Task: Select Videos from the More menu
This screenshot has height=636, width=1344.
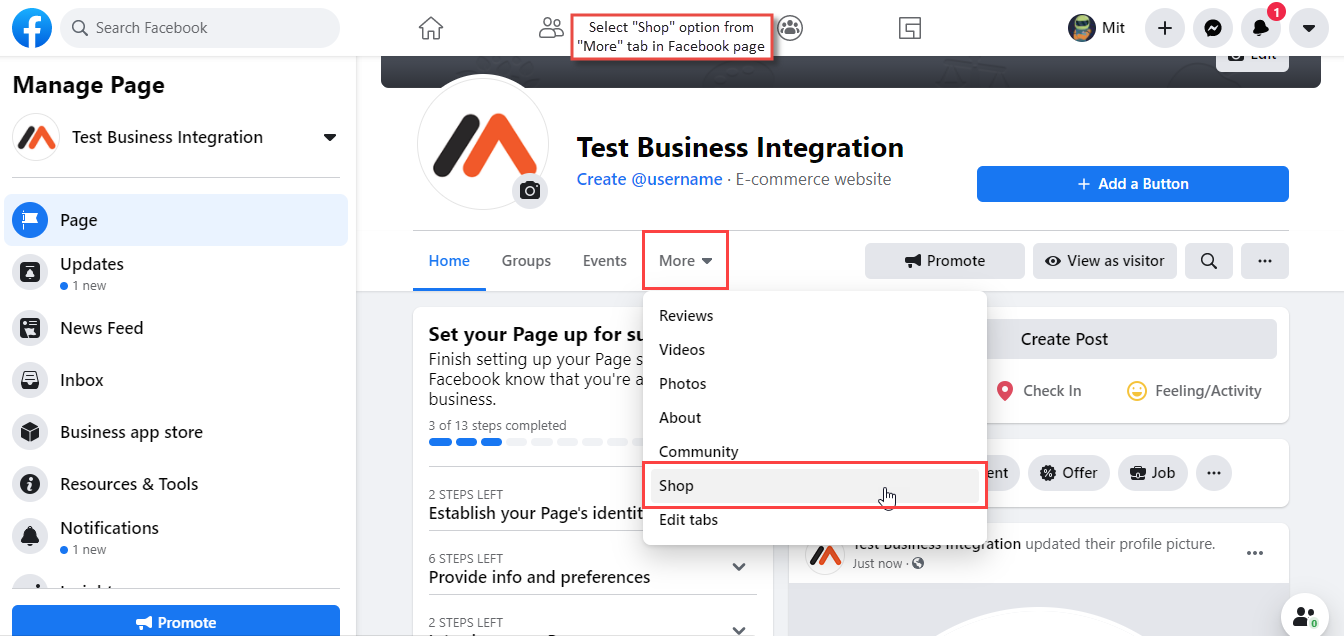Action: click(814, 350)
